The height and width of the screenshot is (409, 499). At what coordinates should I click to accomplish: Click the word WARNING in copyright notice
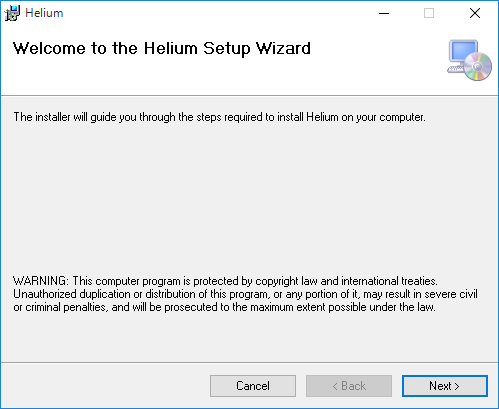point(41,281)
